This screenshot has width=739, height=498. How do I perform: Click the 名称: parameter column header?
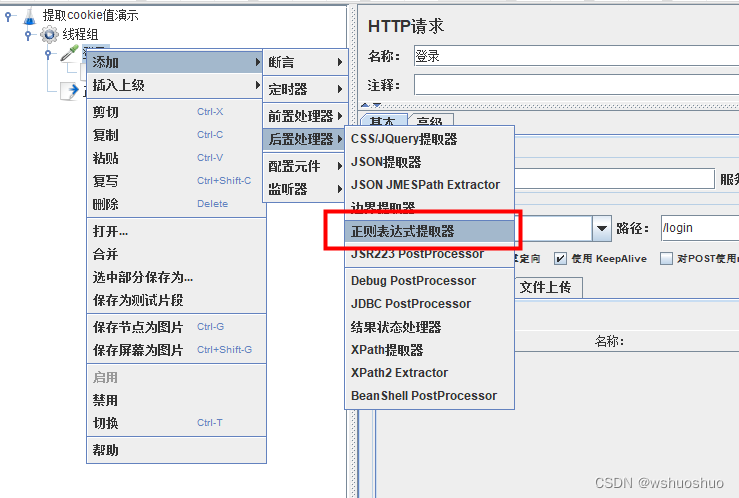click(609, 341)
